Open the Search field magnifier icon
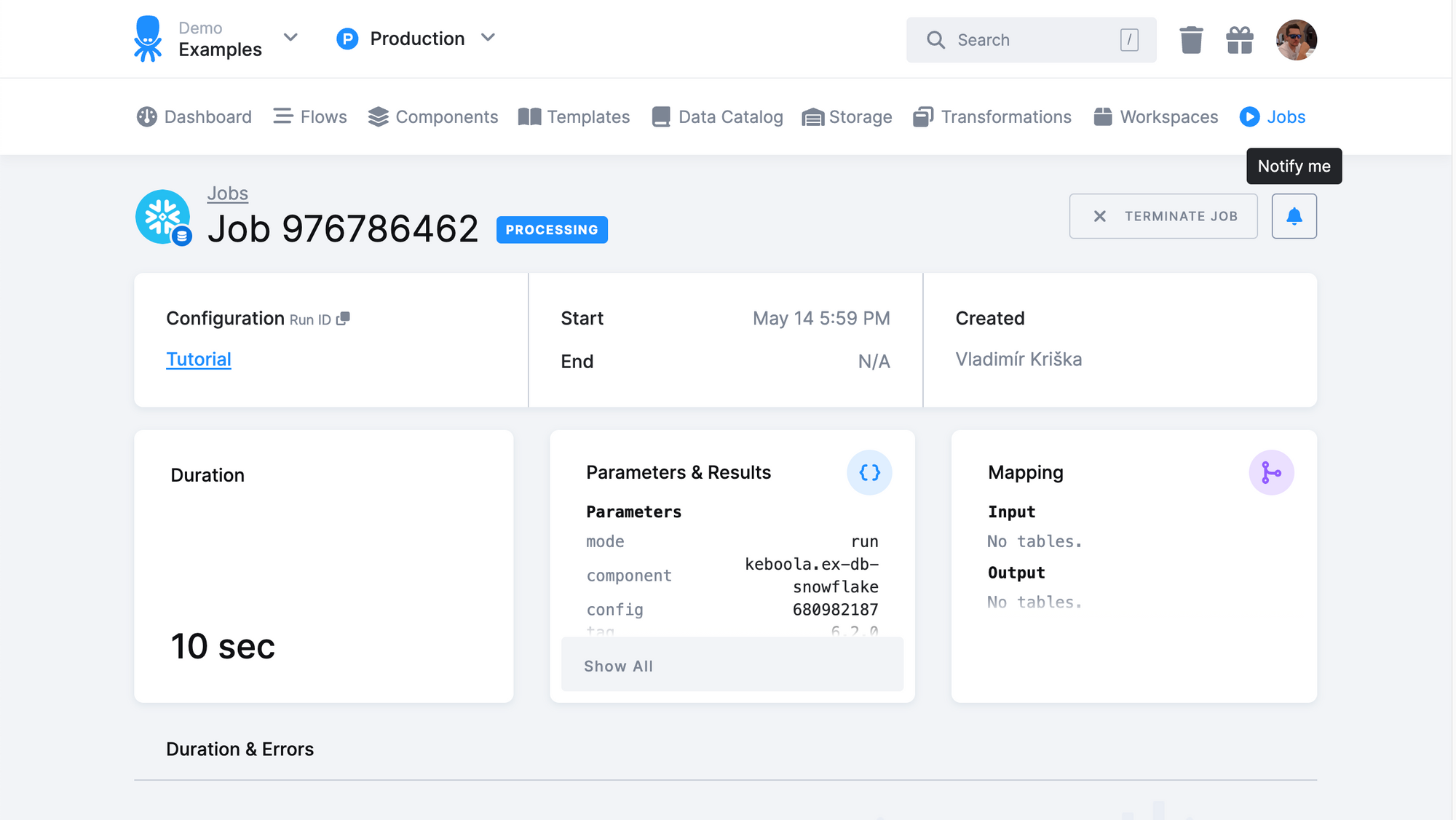Viewport: 1456px width, 820px height. 936,40
